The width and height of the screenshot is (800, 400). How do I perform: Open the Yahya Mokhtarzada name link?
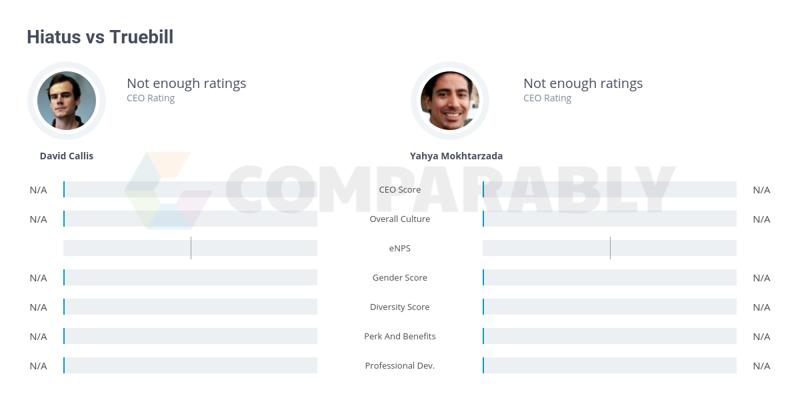456,156
